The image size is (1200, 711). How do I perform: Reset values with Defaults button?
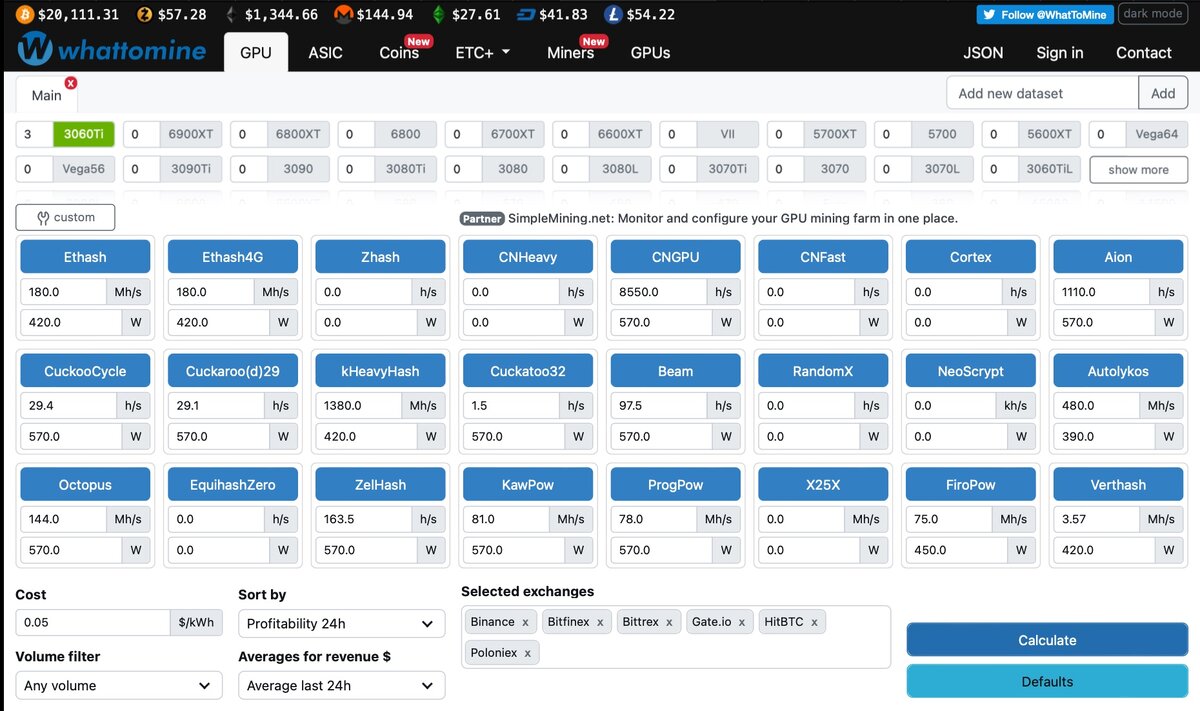click(x=1047, y=681)
